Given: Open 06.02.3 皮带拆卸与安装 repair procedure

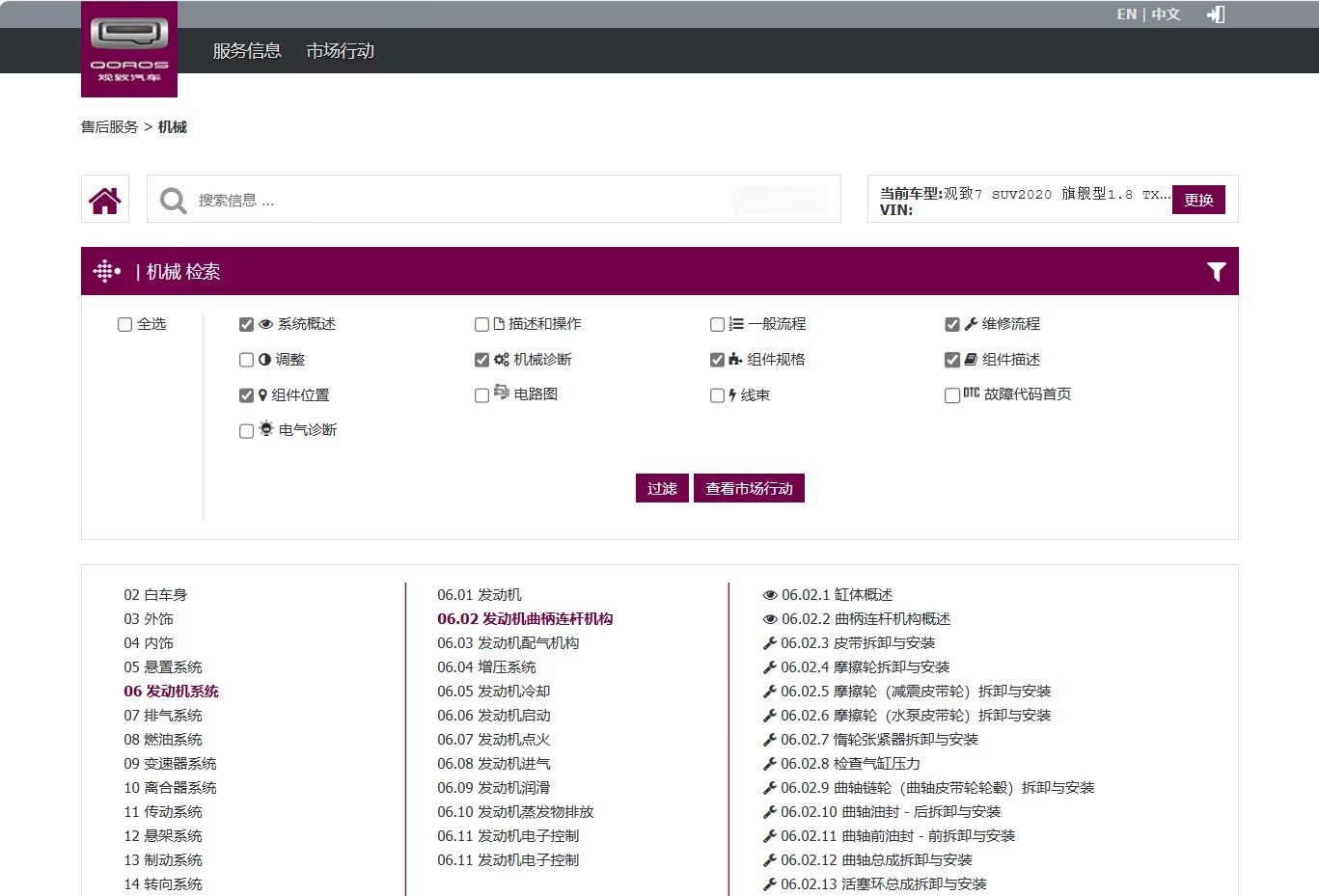Looking at the screenshot, I should click(x=857, y=643).
